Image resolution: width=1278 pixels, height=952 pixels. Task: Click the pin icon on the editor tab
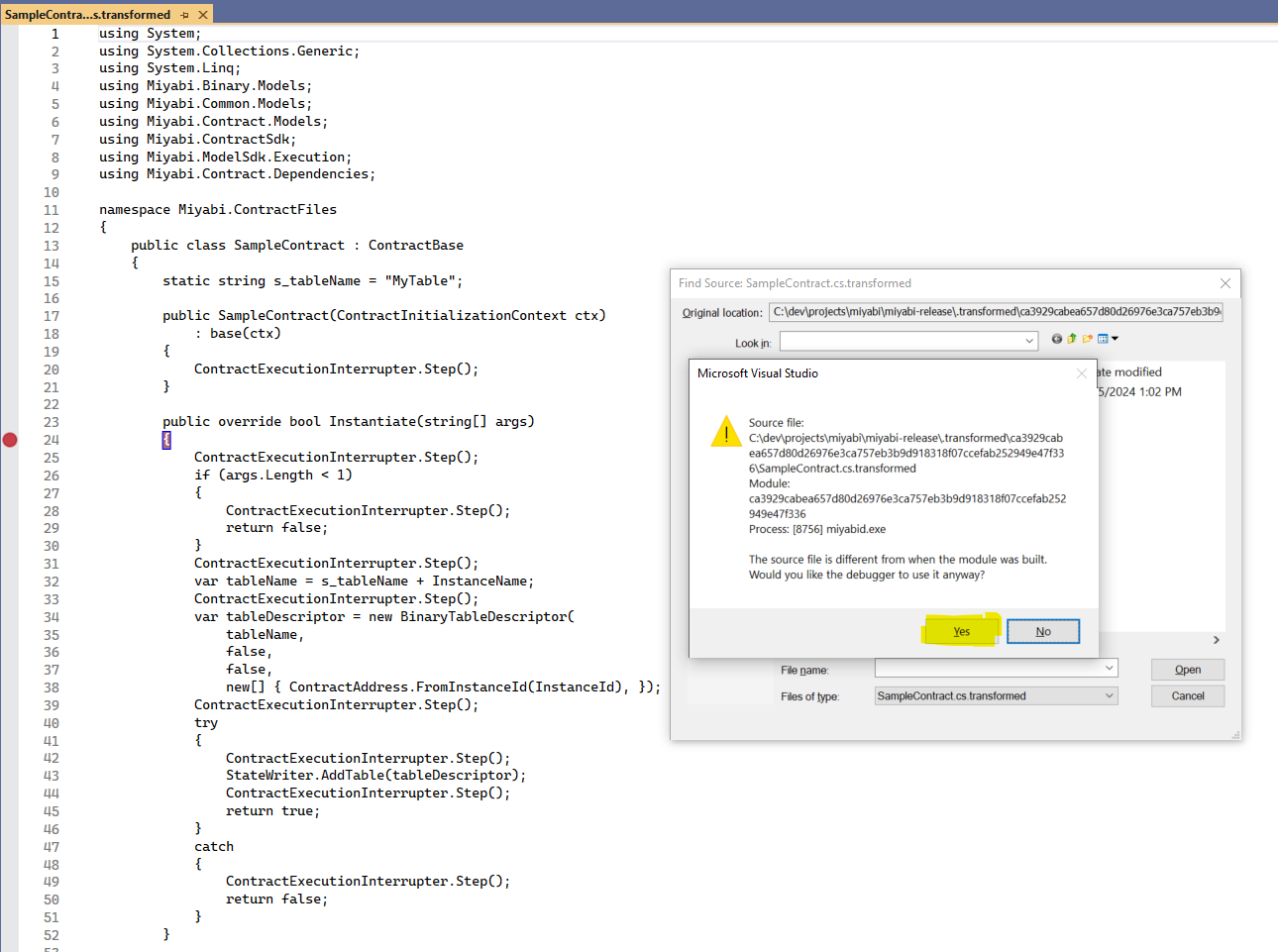[185, 15]
